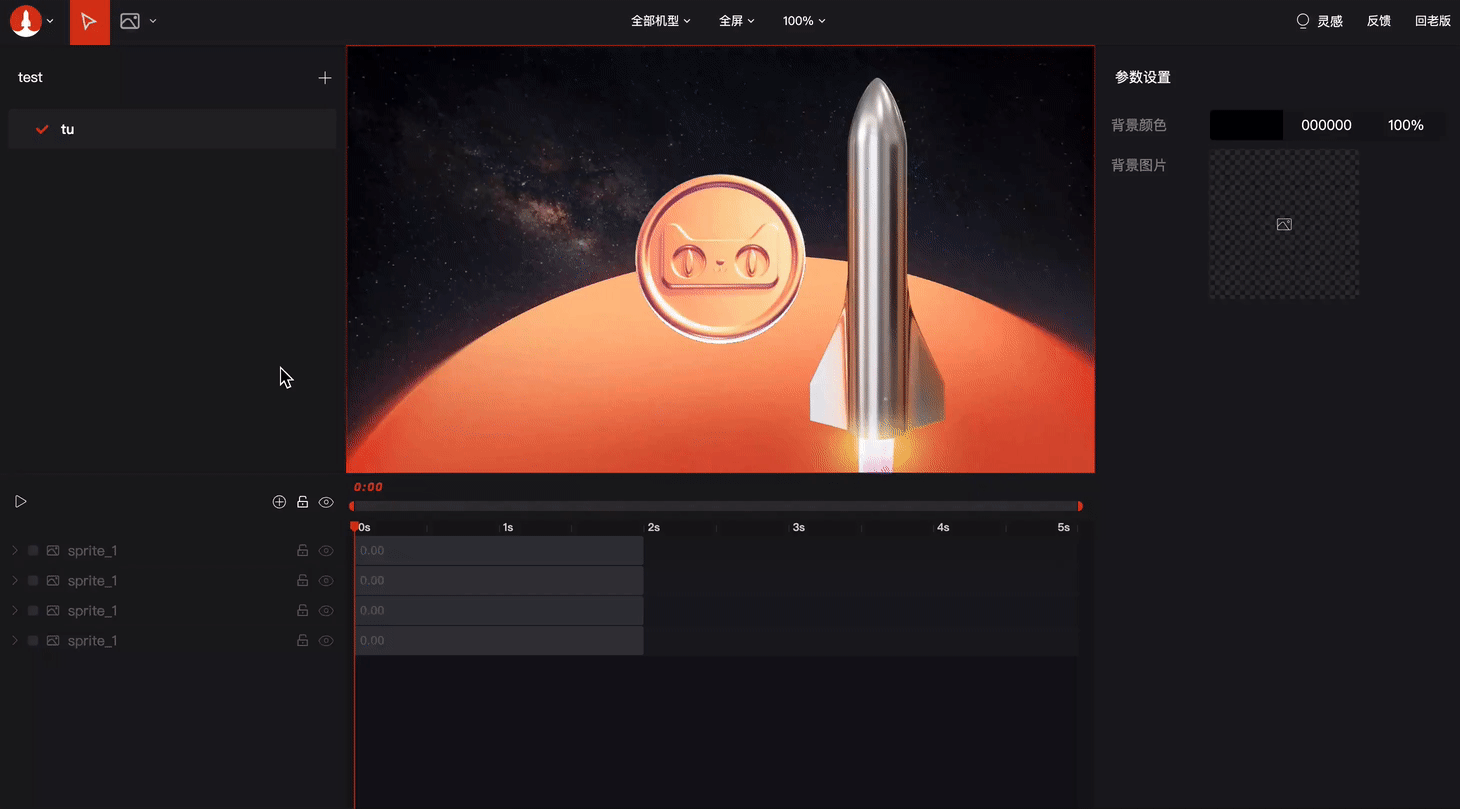The height and width of the screenshot is (809, 1460).
Task: Click the 0:00 current time readout
Action: point(368,487)
